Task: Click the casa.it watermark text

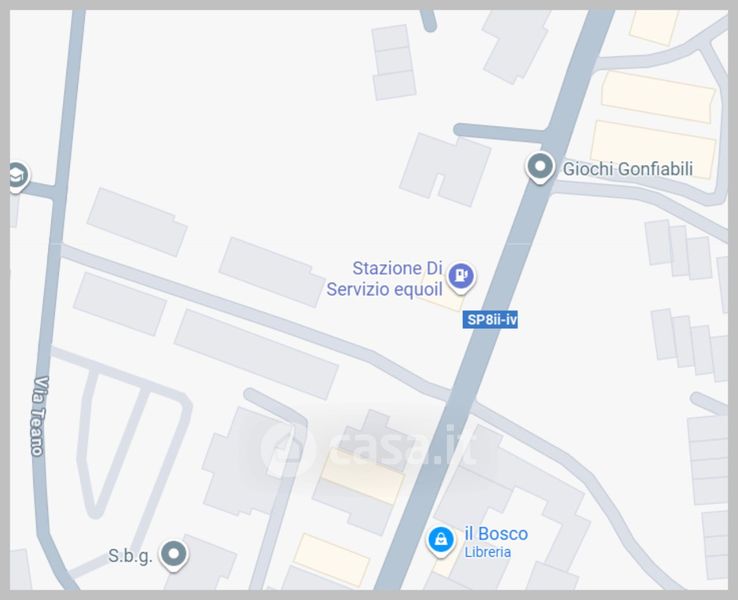Action: tap(402, 446)
